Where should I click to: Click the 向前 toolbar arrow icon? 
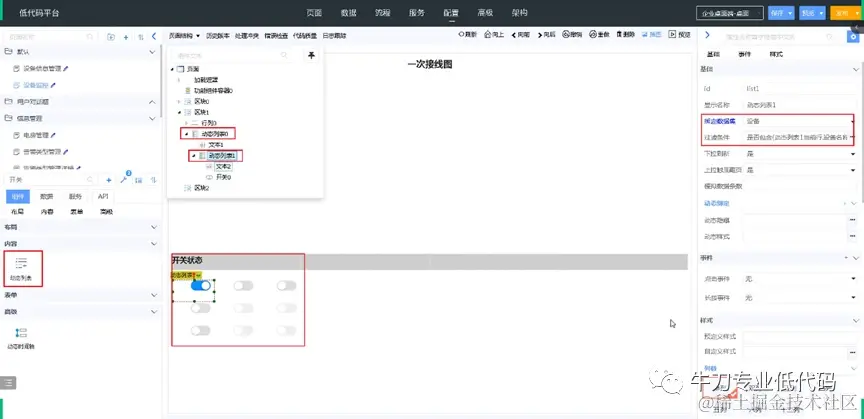point(514,34)
